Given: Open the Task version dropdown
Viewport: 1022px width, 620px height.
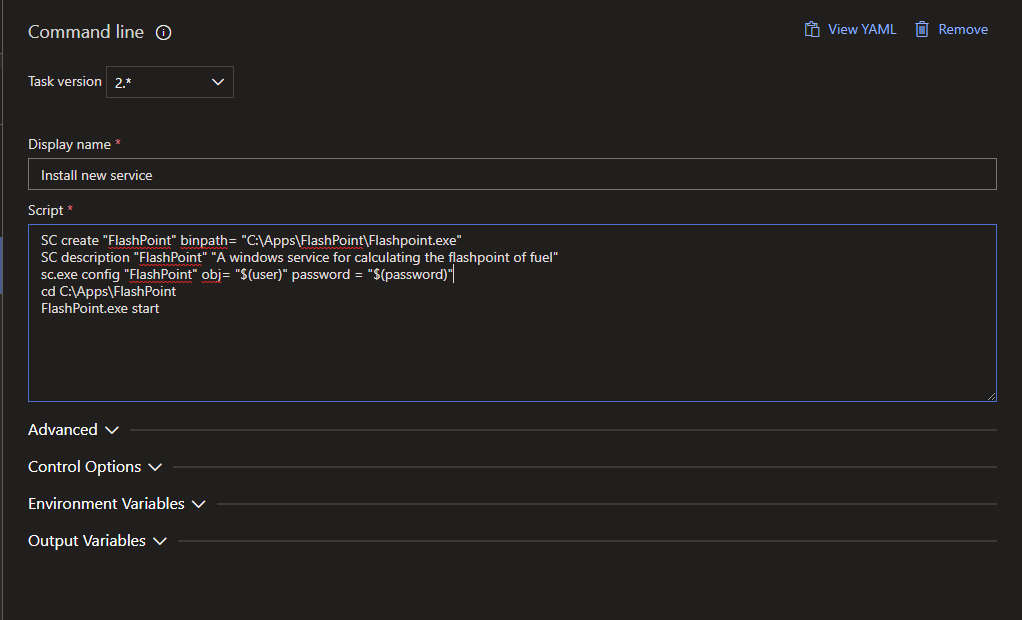Looking at the screenshot, I should pyautogui.click(x=170, y=81).
